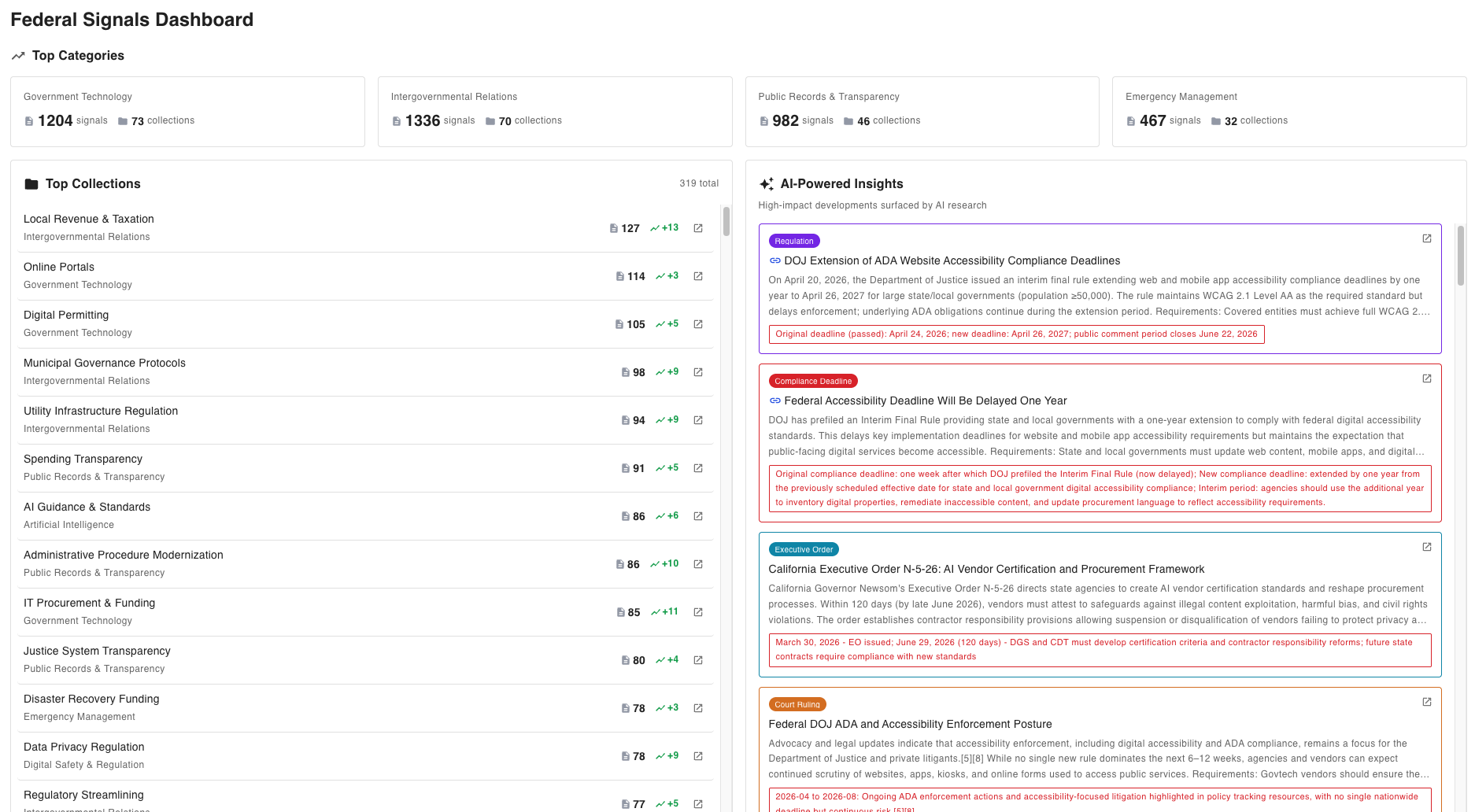
Task: Click the trend icon beside +13
Action: [655, 228]
